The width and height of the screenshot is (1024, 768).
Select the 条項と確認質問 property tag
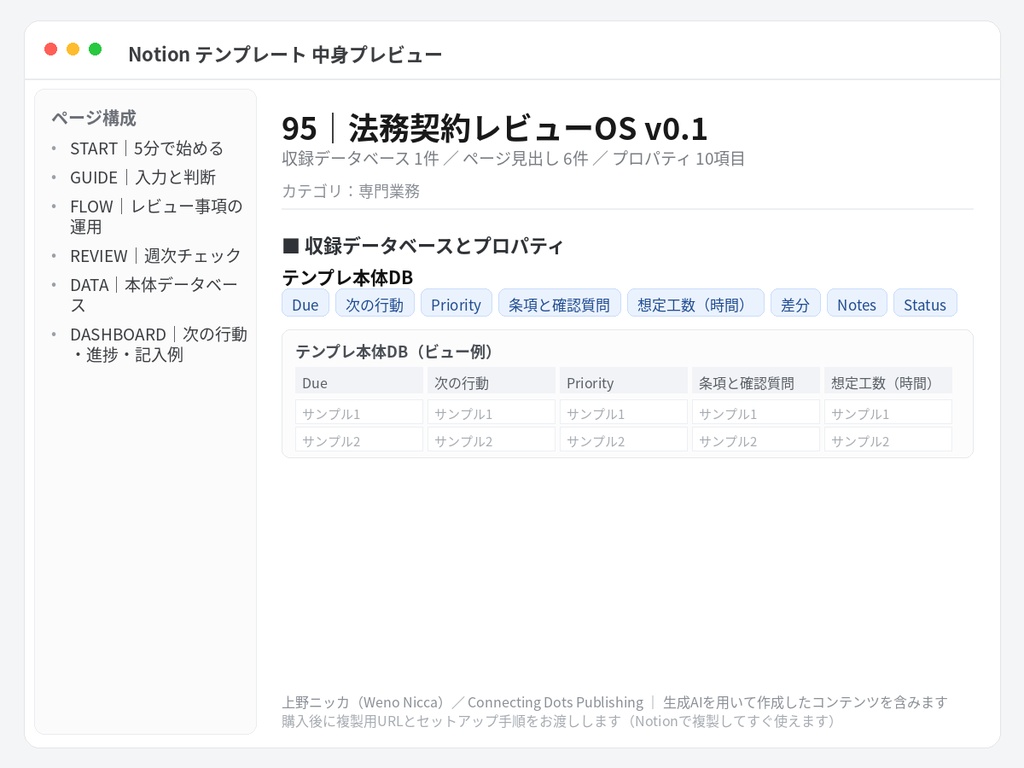tap(559, 304)
